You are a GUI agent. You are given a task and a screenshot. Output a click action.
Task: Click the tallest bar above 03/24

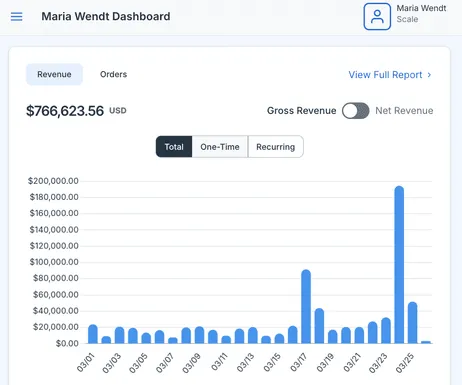pyautogui.click(x=399, y=265)
